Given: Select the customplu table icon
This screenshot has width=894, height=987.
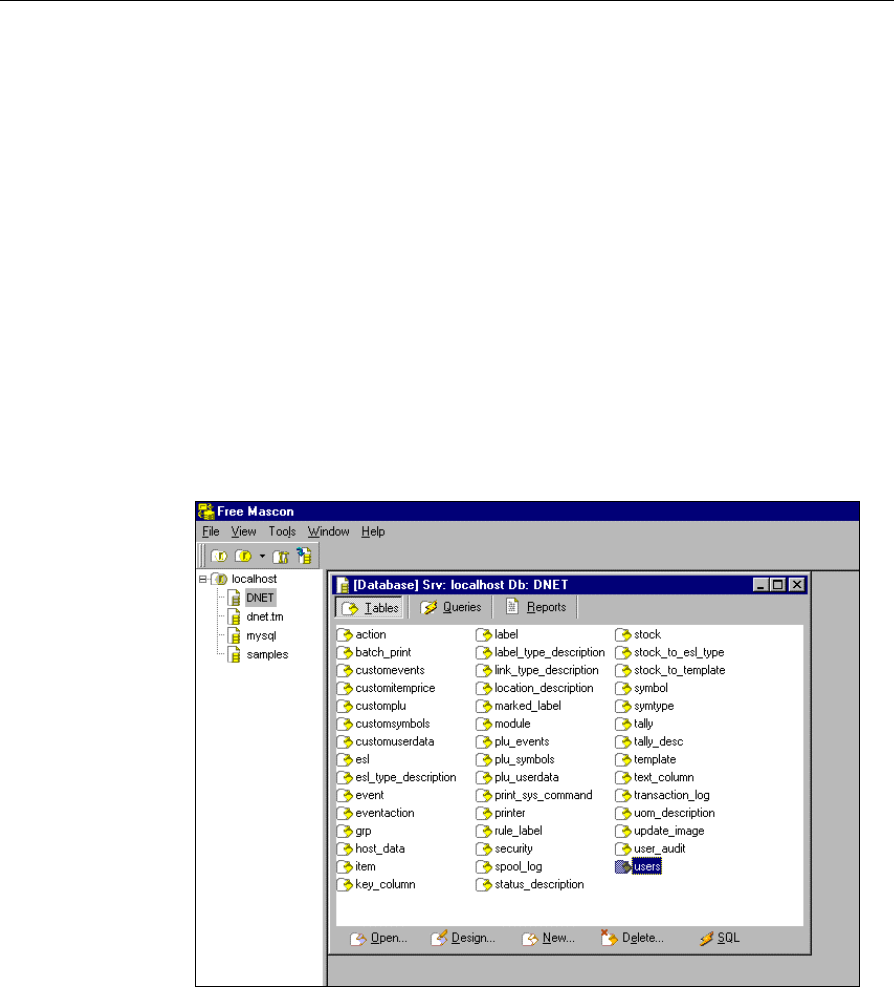Looking at the screenshot, I should coord(344,706).
